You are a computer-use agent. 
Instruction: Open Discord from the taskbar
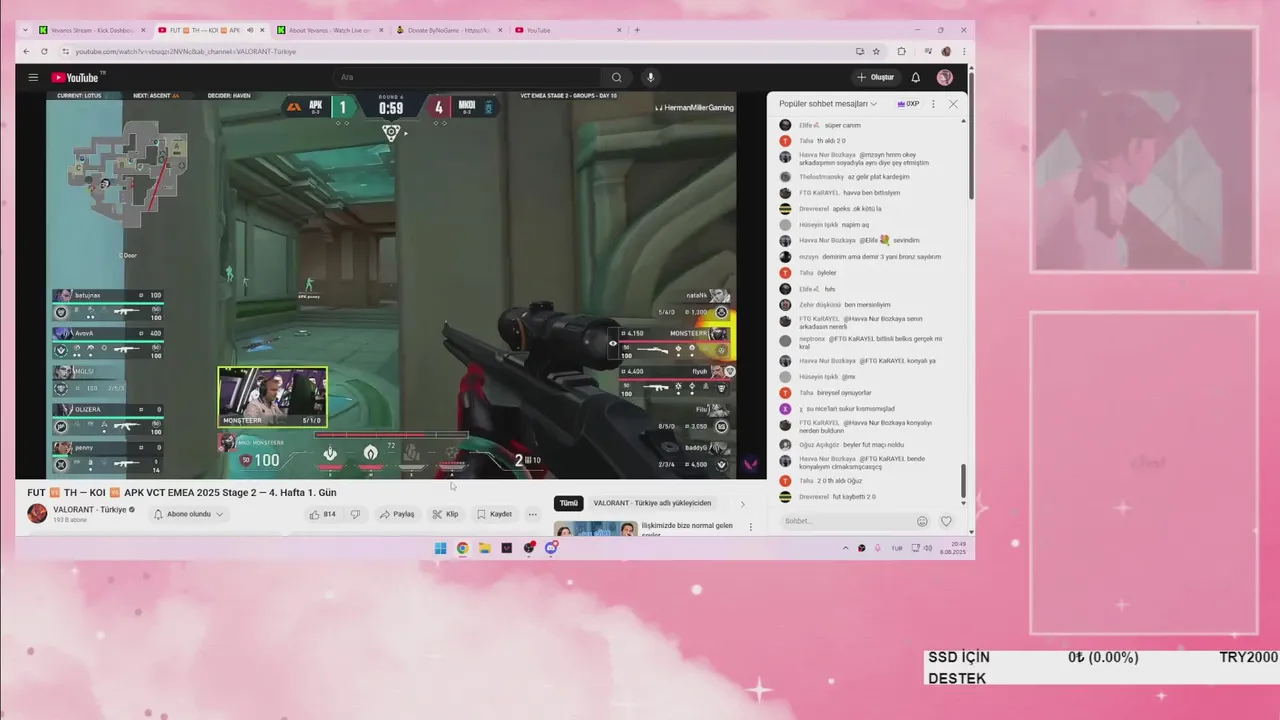click(551, 548)
